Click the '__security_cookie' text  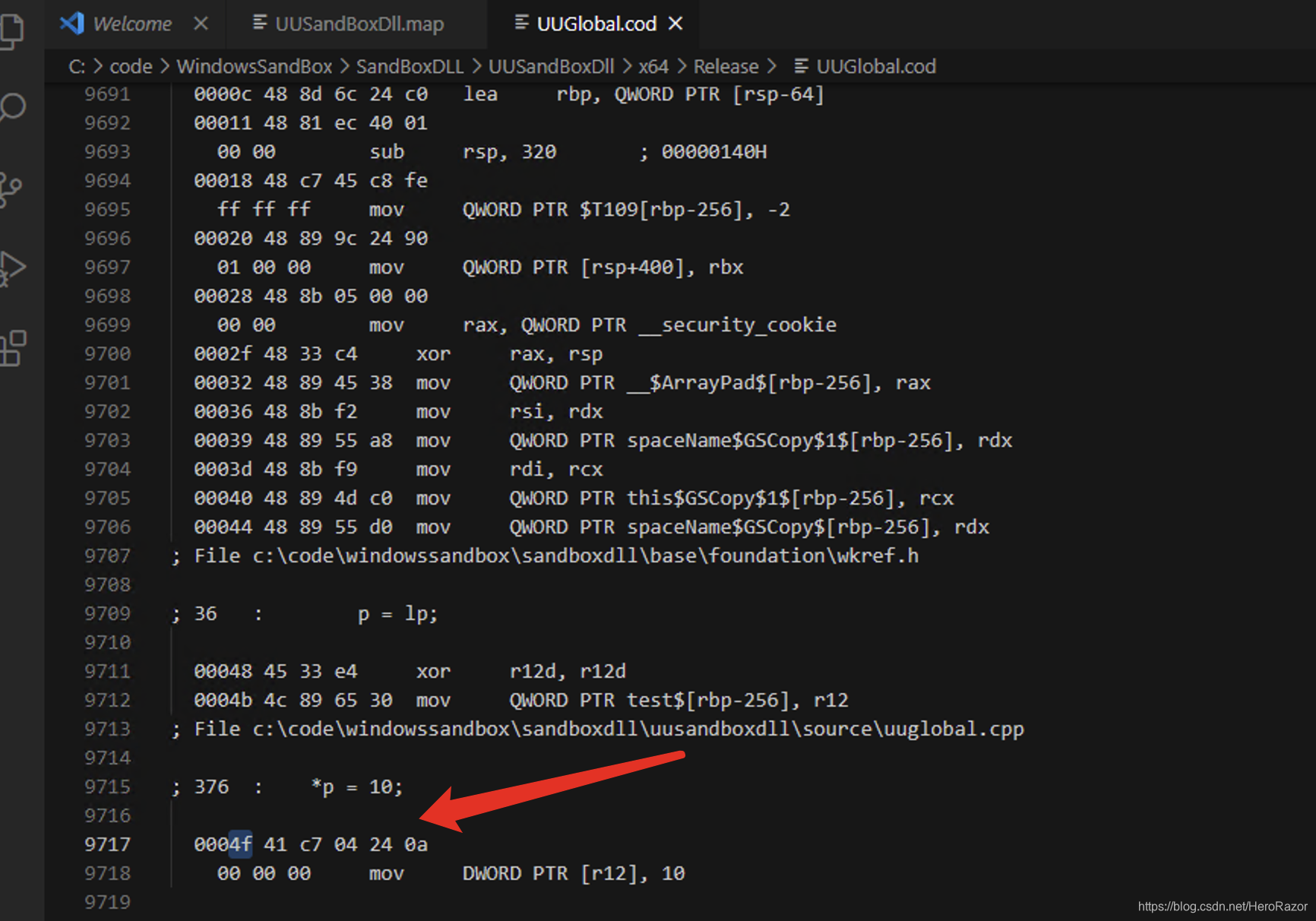738,325
